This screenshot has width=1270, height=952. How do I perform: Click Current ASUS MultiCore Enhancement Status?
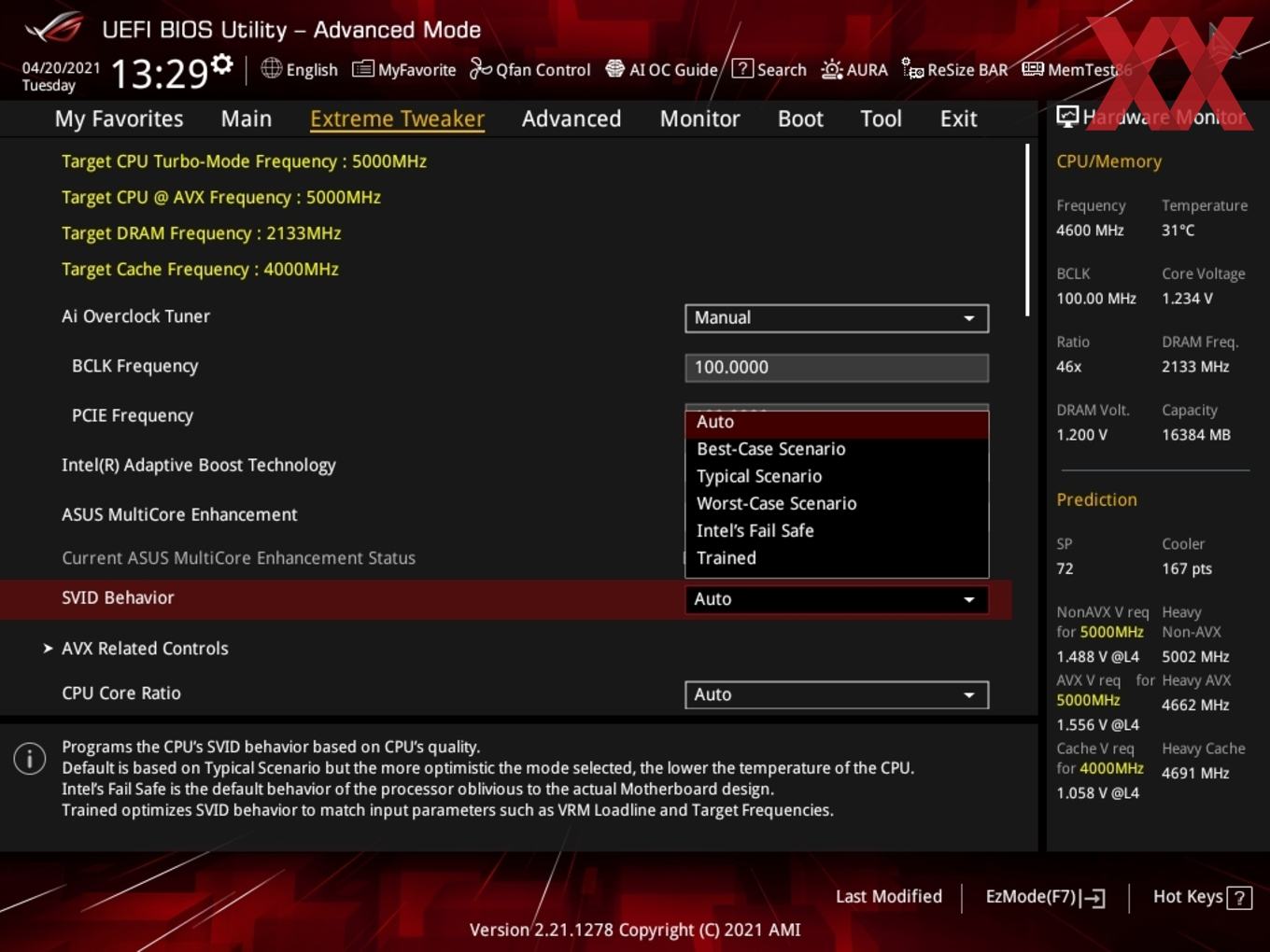click(x=238, y=557)
